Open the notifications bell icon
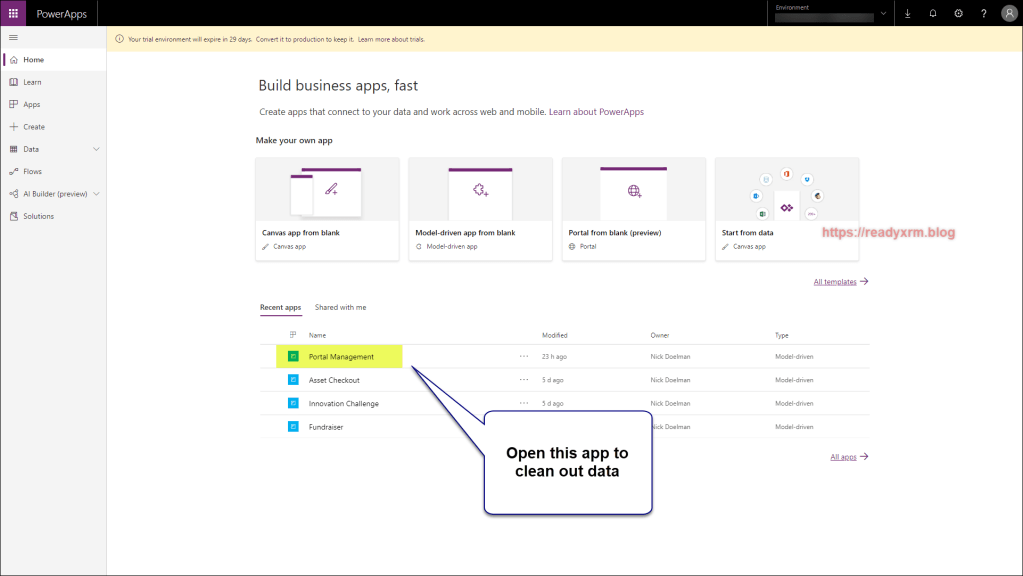This screenshot has width=1023, height=576. coord(933,13)
